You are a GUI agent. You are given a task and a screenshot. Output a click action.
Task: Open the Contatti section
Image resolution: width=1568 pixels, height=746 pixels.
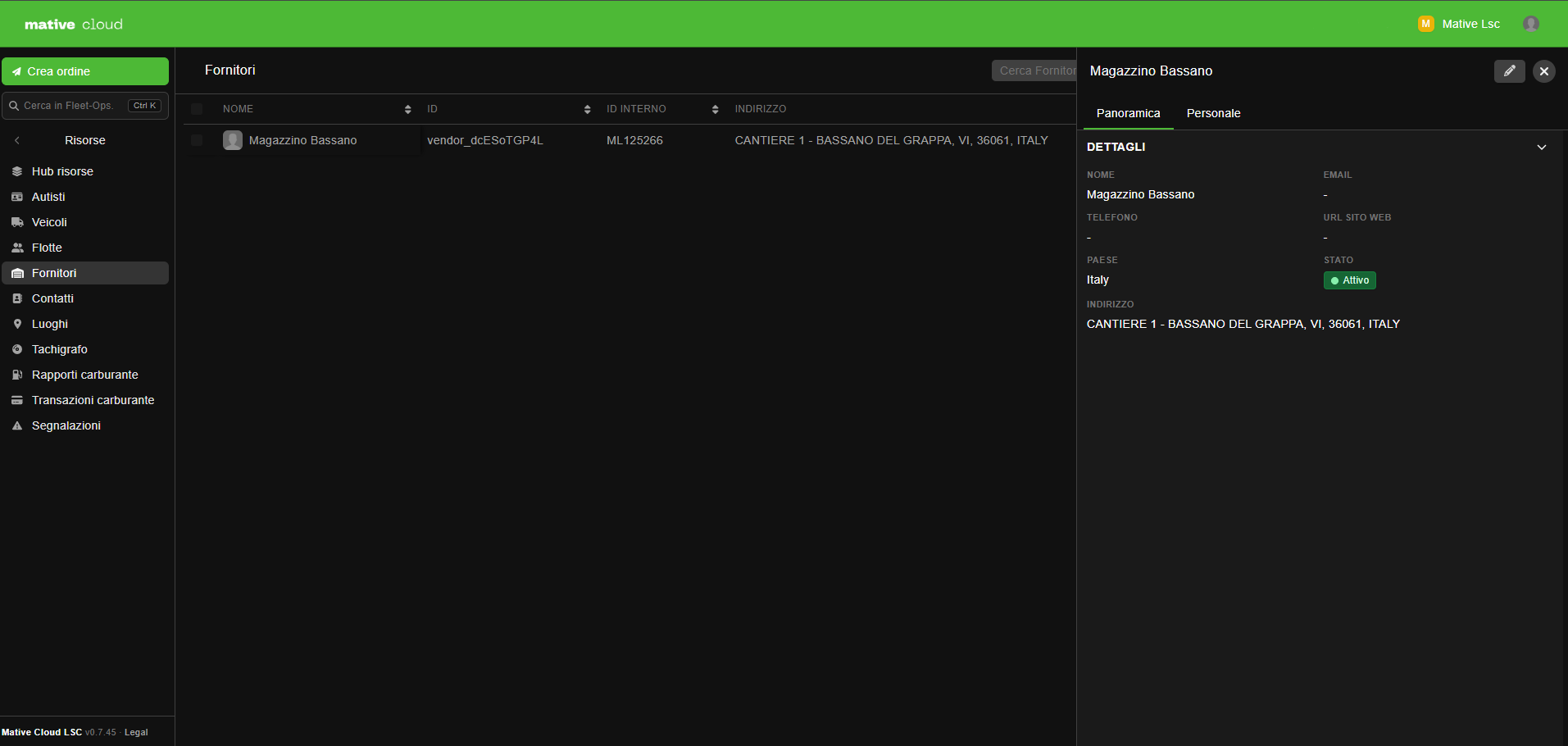(x=85, y=298)
